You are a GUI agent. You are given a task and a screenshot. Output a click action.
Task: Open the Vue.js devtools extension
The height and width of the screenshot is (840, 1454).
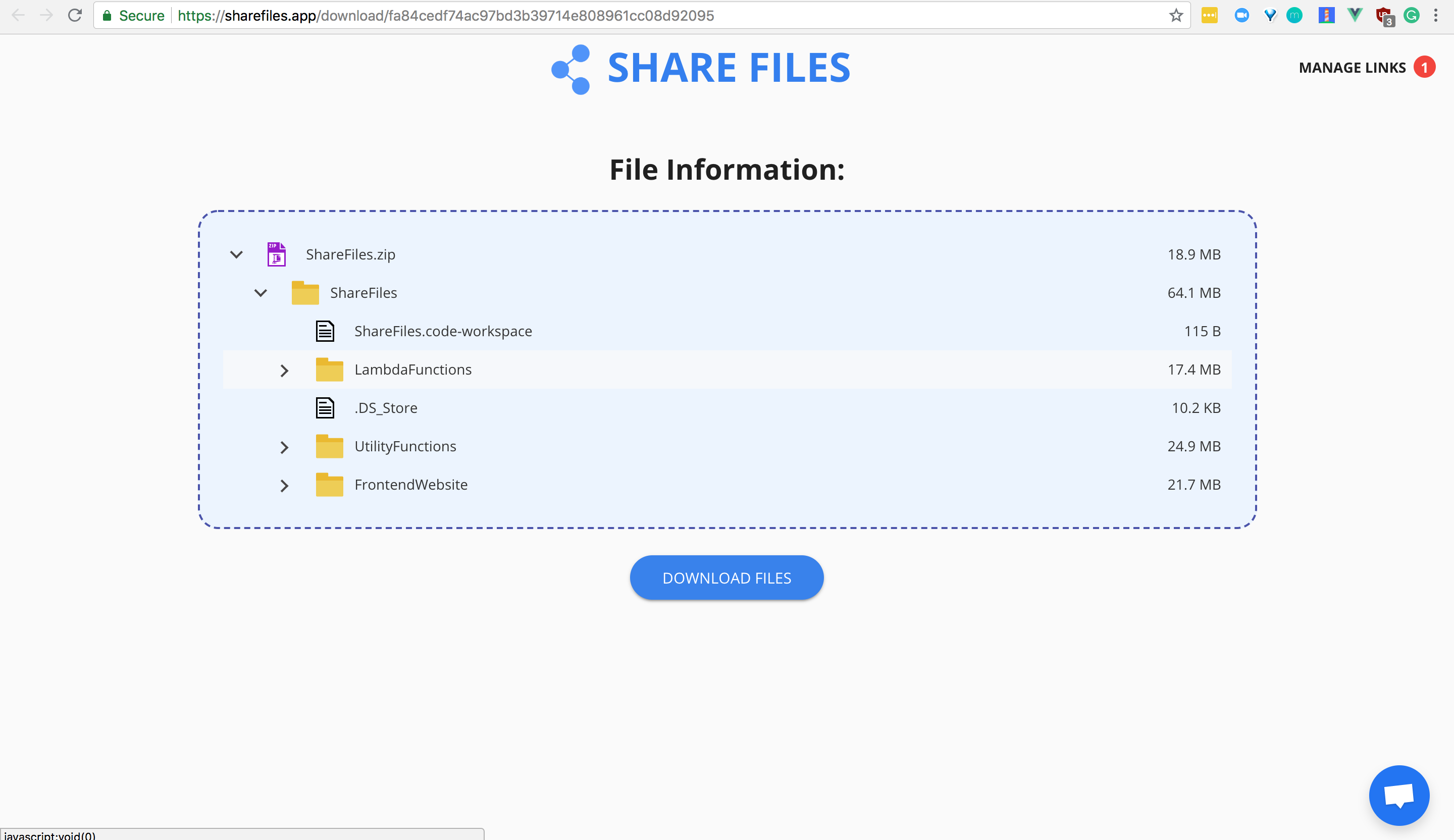(x=1354, y=16)
